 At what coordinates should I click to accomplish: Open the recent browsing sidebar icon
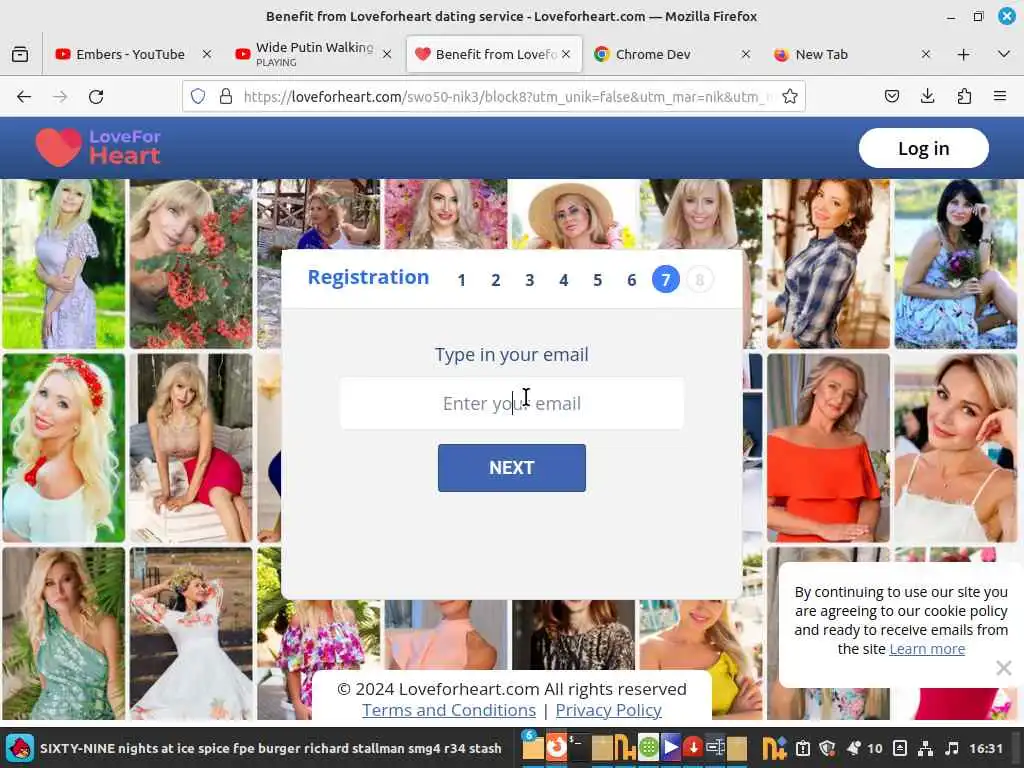pyautogui.click(x=20, y=54)
